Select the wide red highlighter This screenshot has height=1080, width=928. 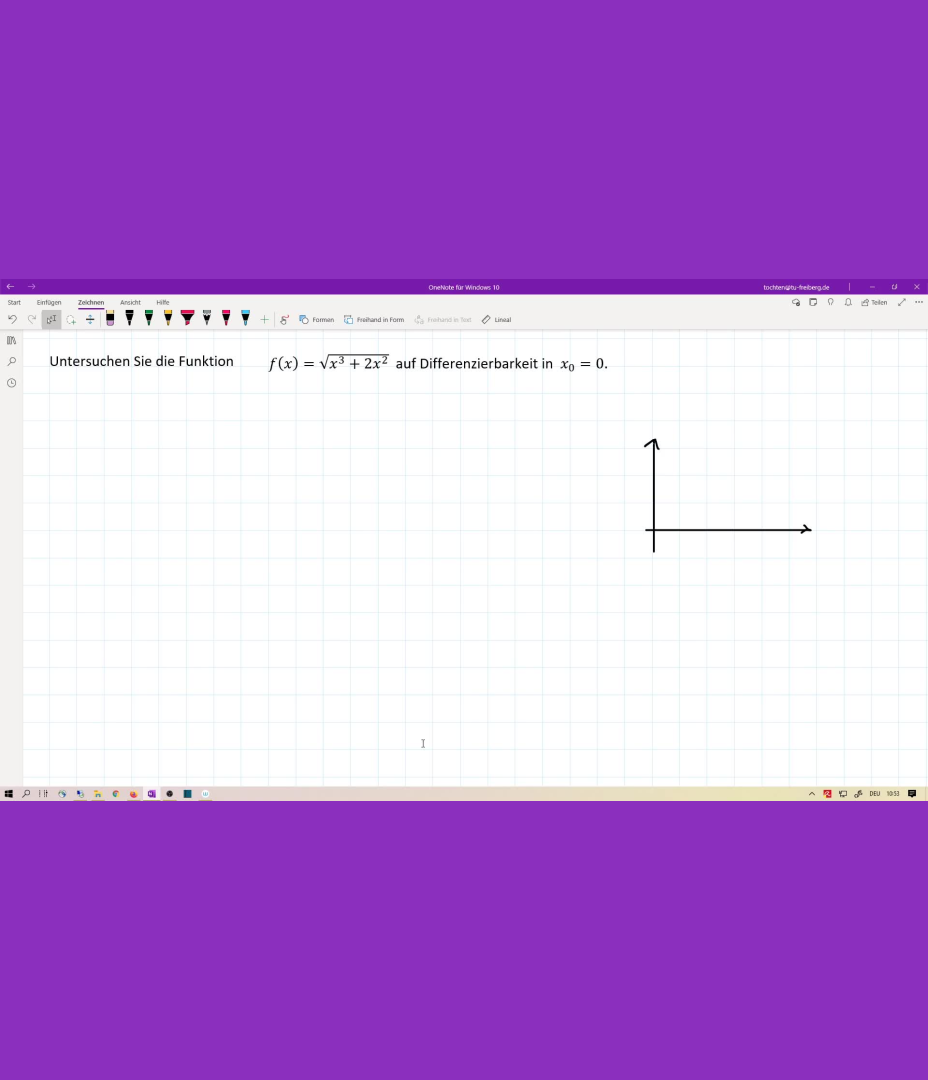click(x=187, y=318)
